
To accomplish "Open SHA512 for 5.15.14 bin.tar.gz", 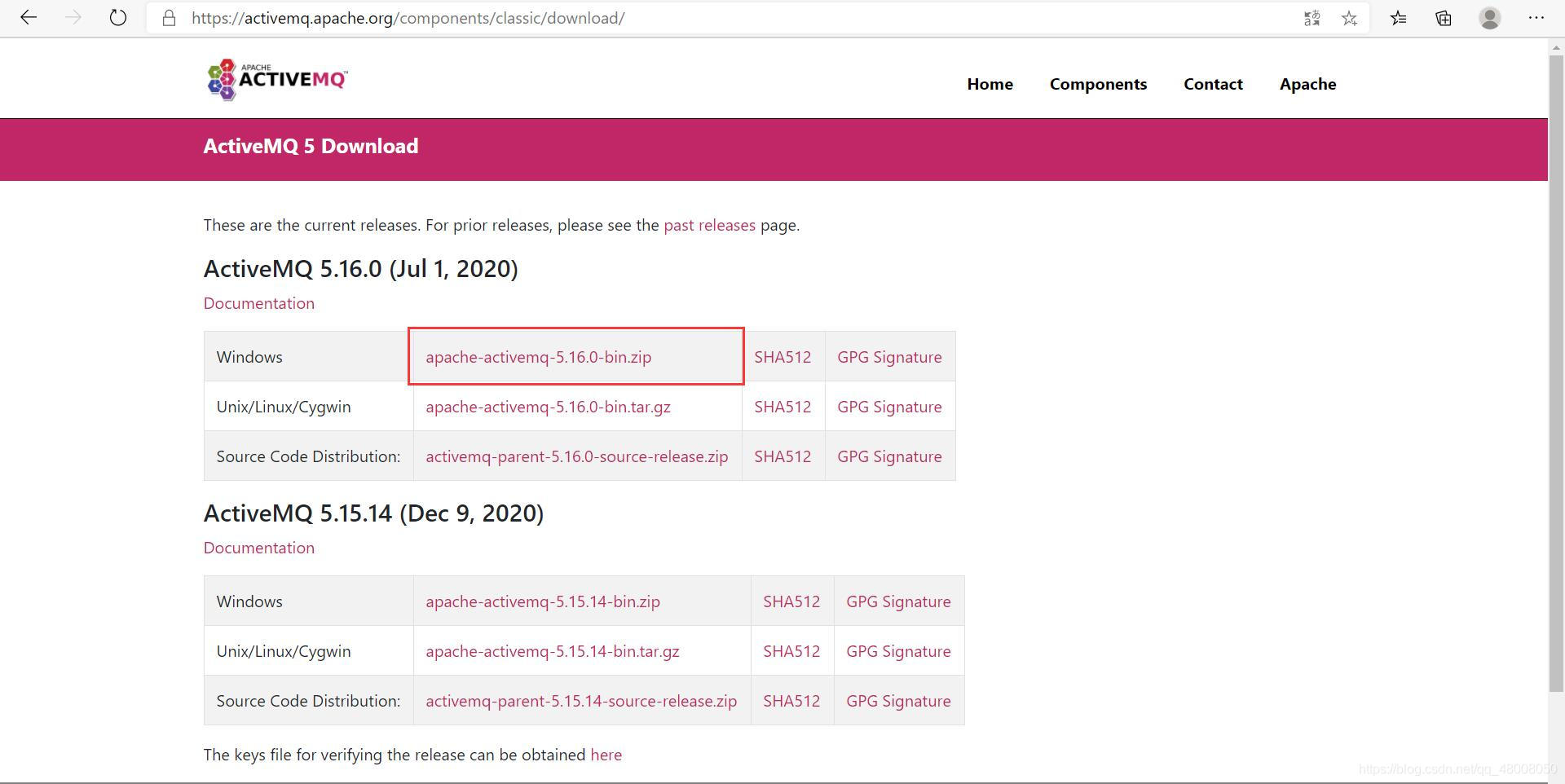I will point(791,651).
